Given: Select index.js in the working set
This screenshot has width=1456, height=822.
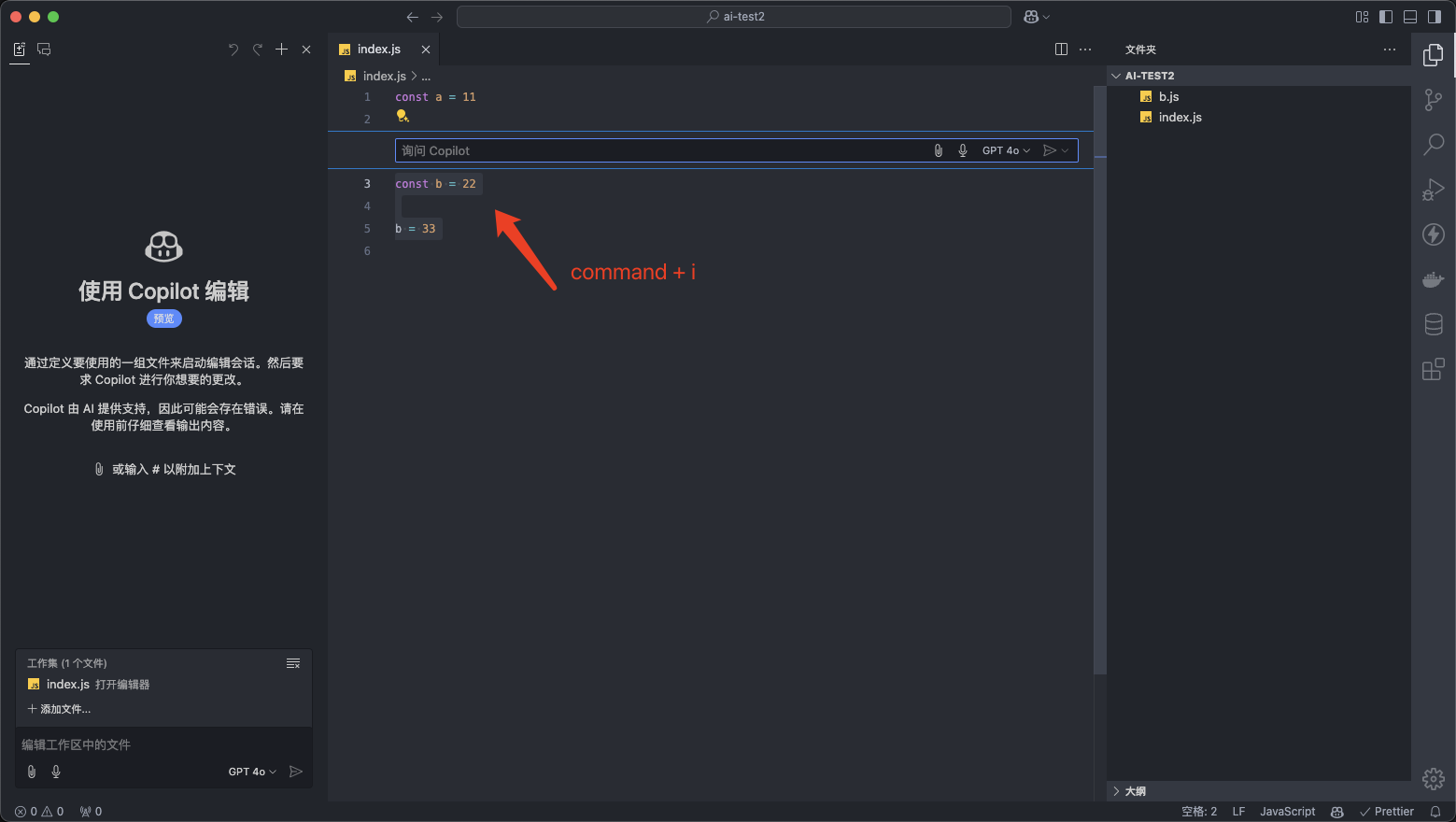Looking at the screenshot, I should coord(164,685).
